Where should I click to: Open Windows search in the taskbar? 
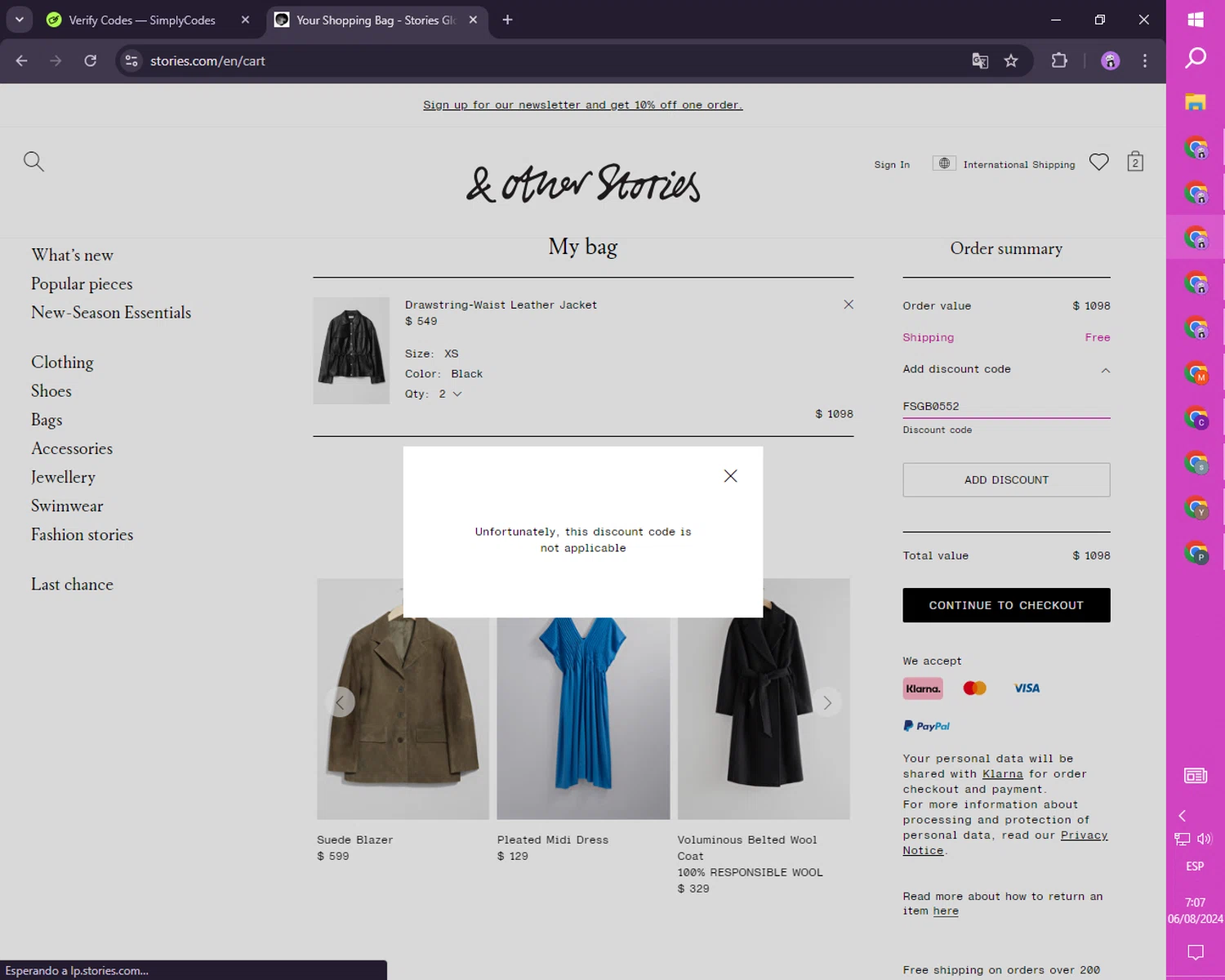point(1196,58)
